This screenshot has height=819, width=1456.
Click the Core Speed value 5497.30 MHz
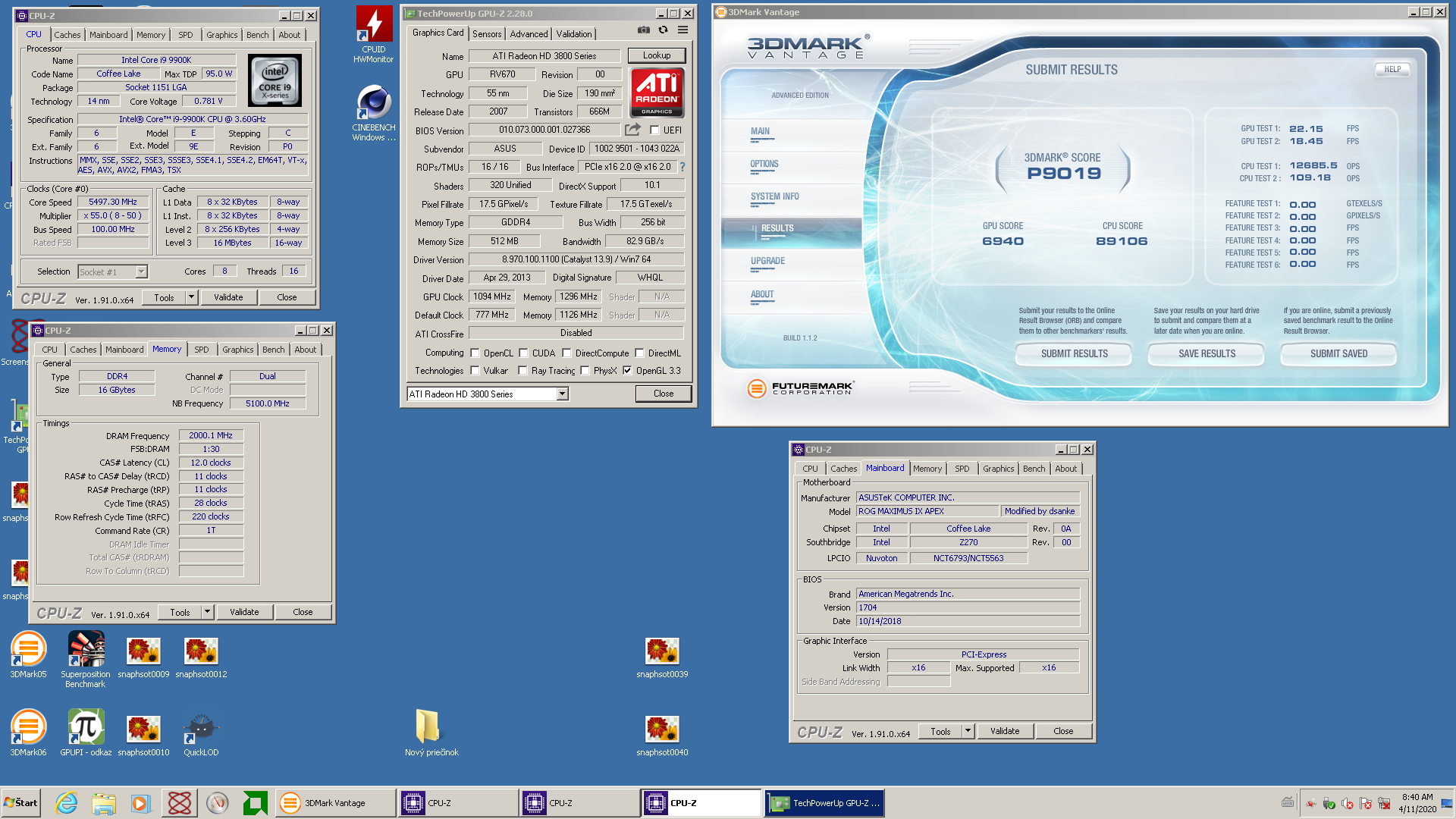point(113,202)
